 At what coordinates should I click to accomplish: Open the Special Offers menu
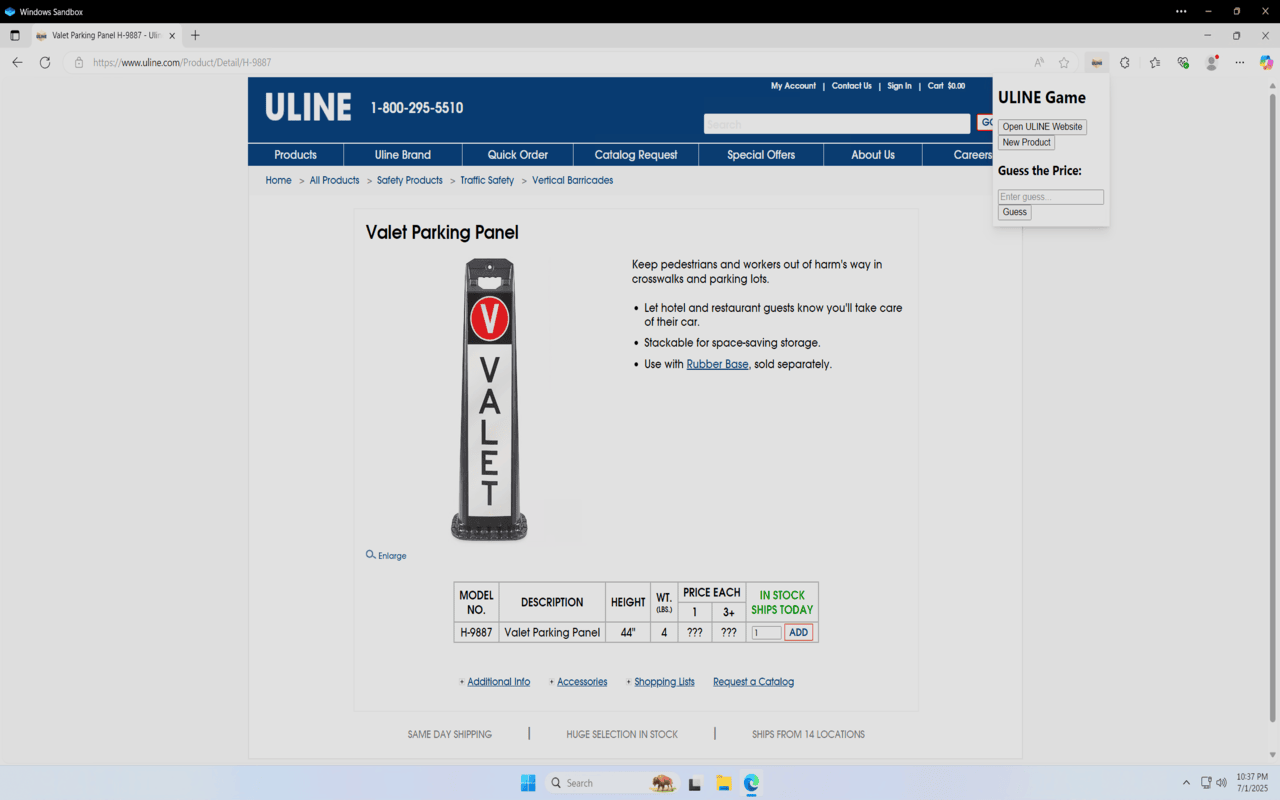761,155
